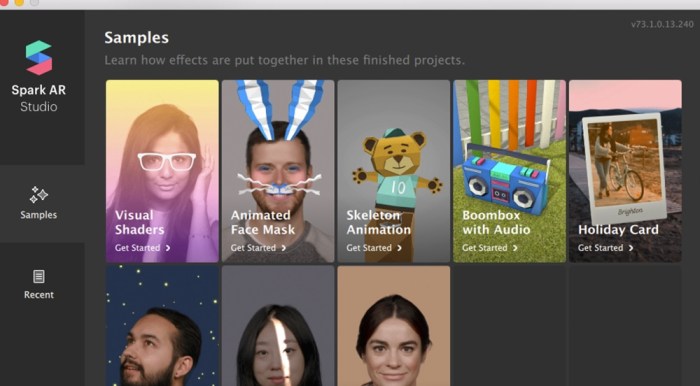Viewport: 700px width, 386px height.
Task: Open the sample with light streak on face
Action: pos(278,326)
